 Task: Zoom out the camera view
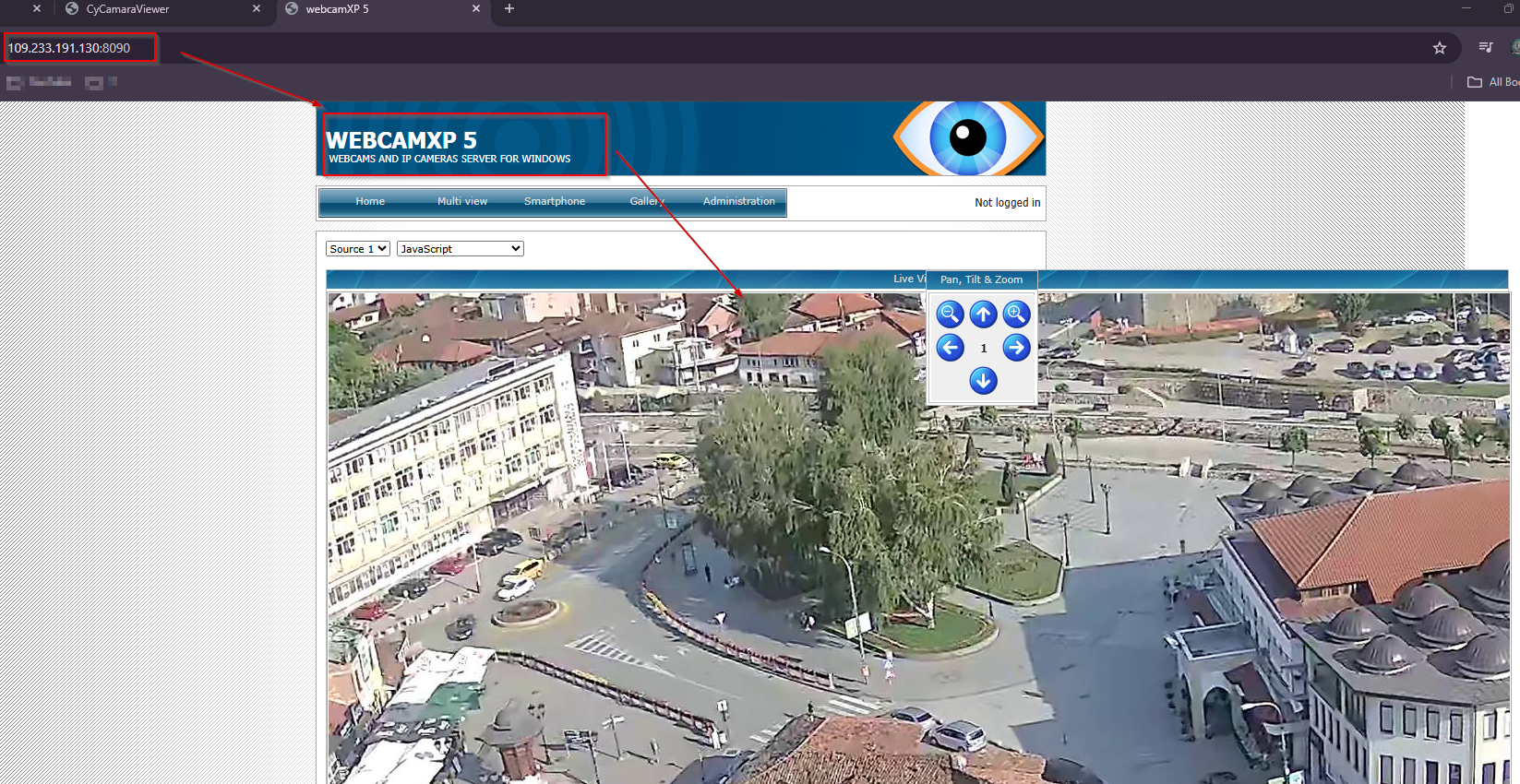tap(950, 315)
